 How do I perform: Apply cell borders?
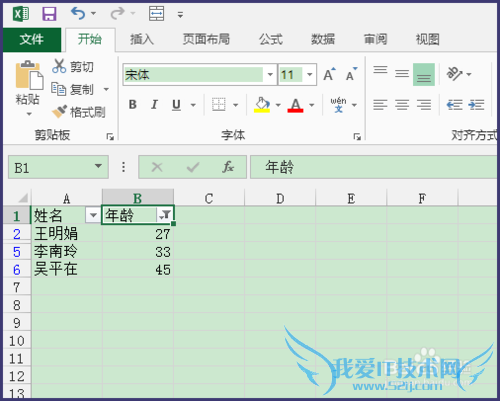pos(219,105)
